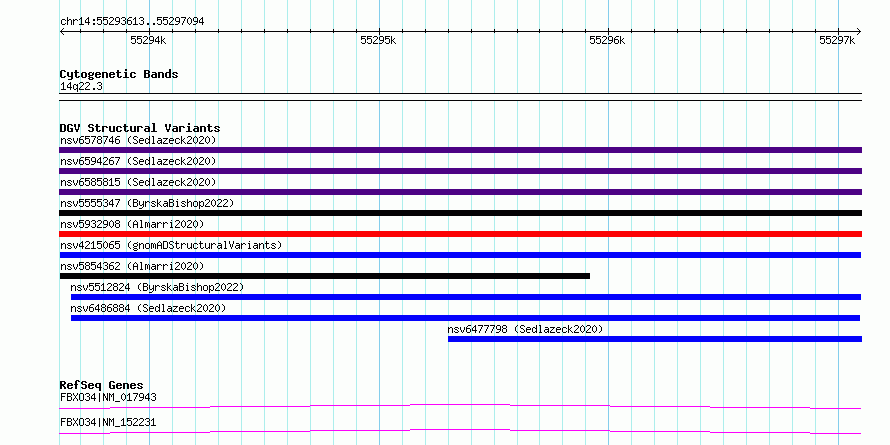Click the 14q22.3 cytogenetic band bar
This screenshot has width=890, height=445.
point(460,97)
